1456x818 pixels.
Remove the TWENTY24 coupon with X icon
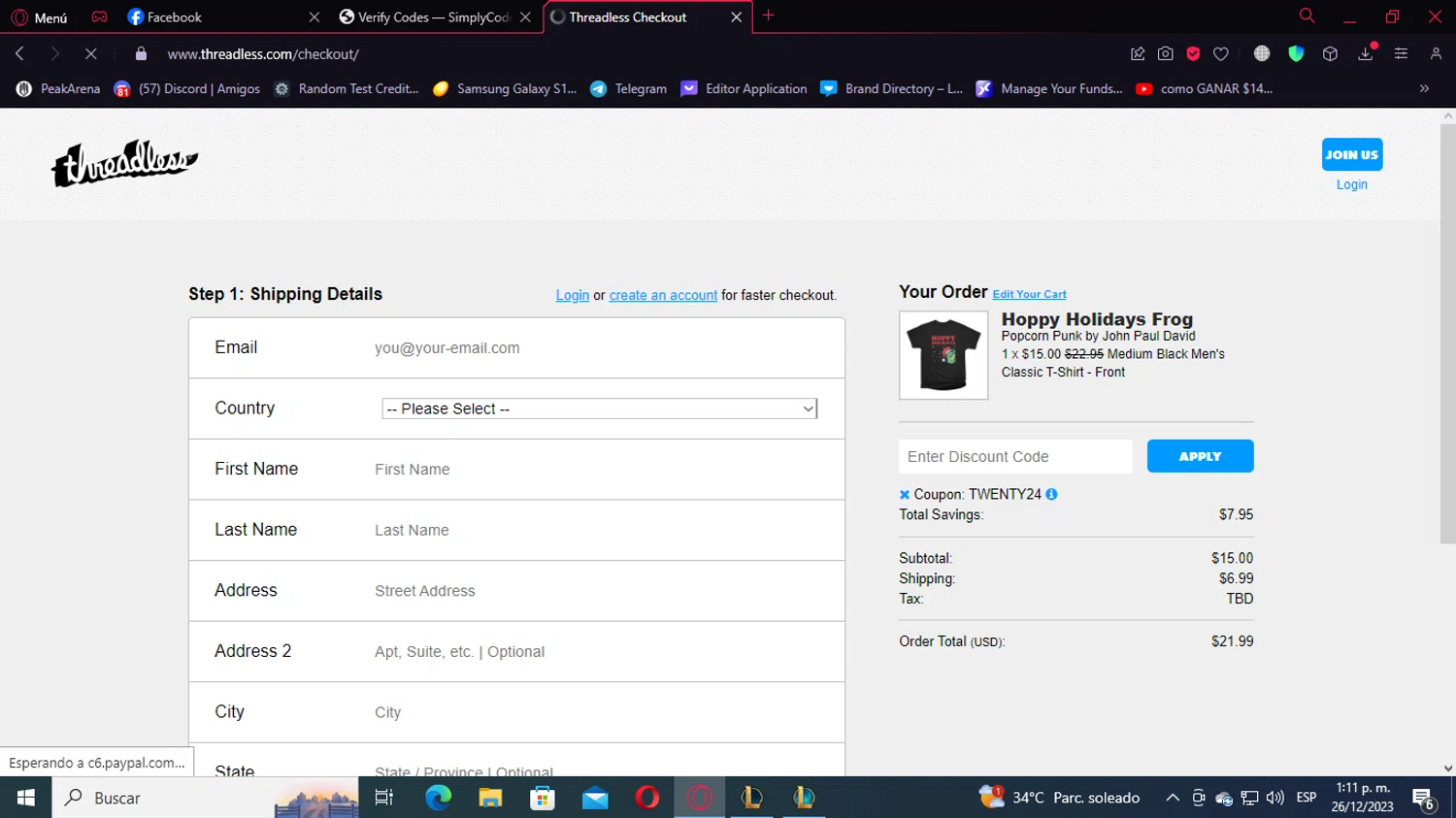click(x=905, y=495)
